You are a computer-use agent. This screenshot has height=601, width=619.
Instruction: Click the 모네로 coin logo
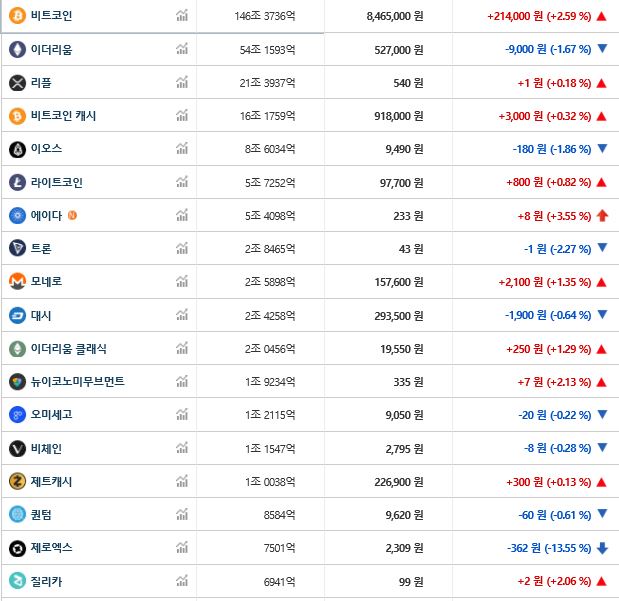17,282
